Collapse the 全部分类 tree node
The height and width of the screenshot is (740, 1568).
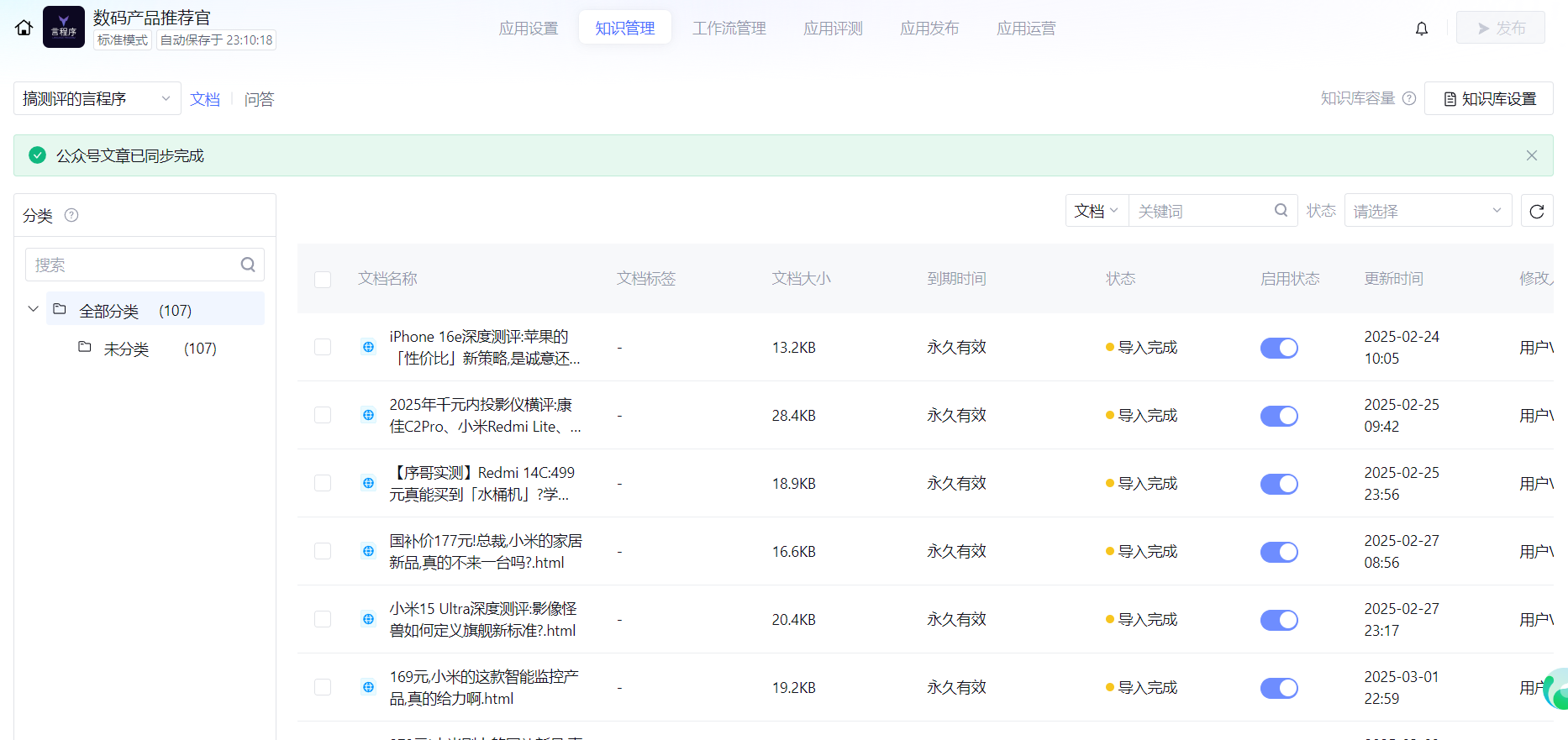[34, 309]
